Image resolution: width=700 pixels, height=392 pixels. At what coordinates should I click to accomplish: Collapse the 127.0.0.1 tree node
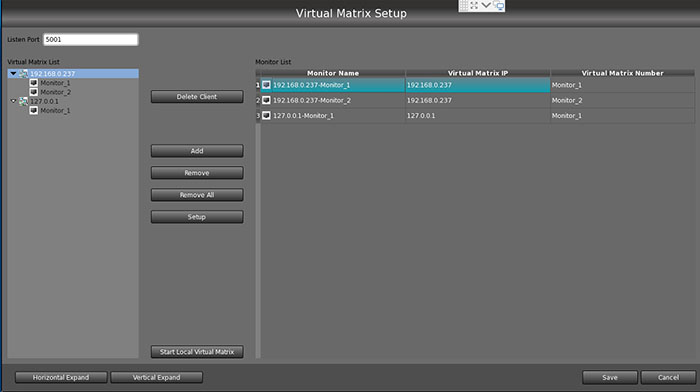coord(13,101)
